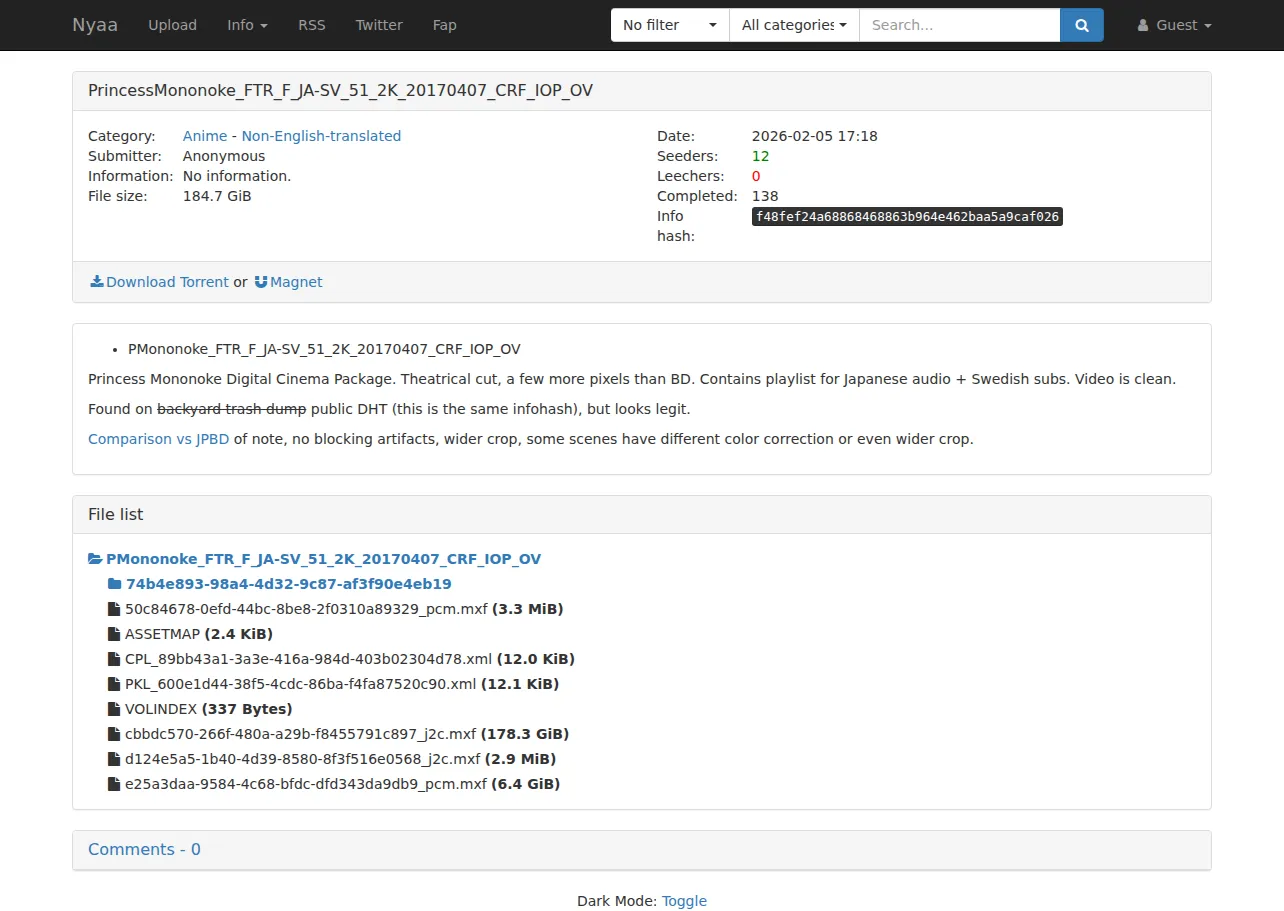Image resolution: width=1284 pixels, height=911 pixels.
Task: Click the info hash value
Action: 907,216
